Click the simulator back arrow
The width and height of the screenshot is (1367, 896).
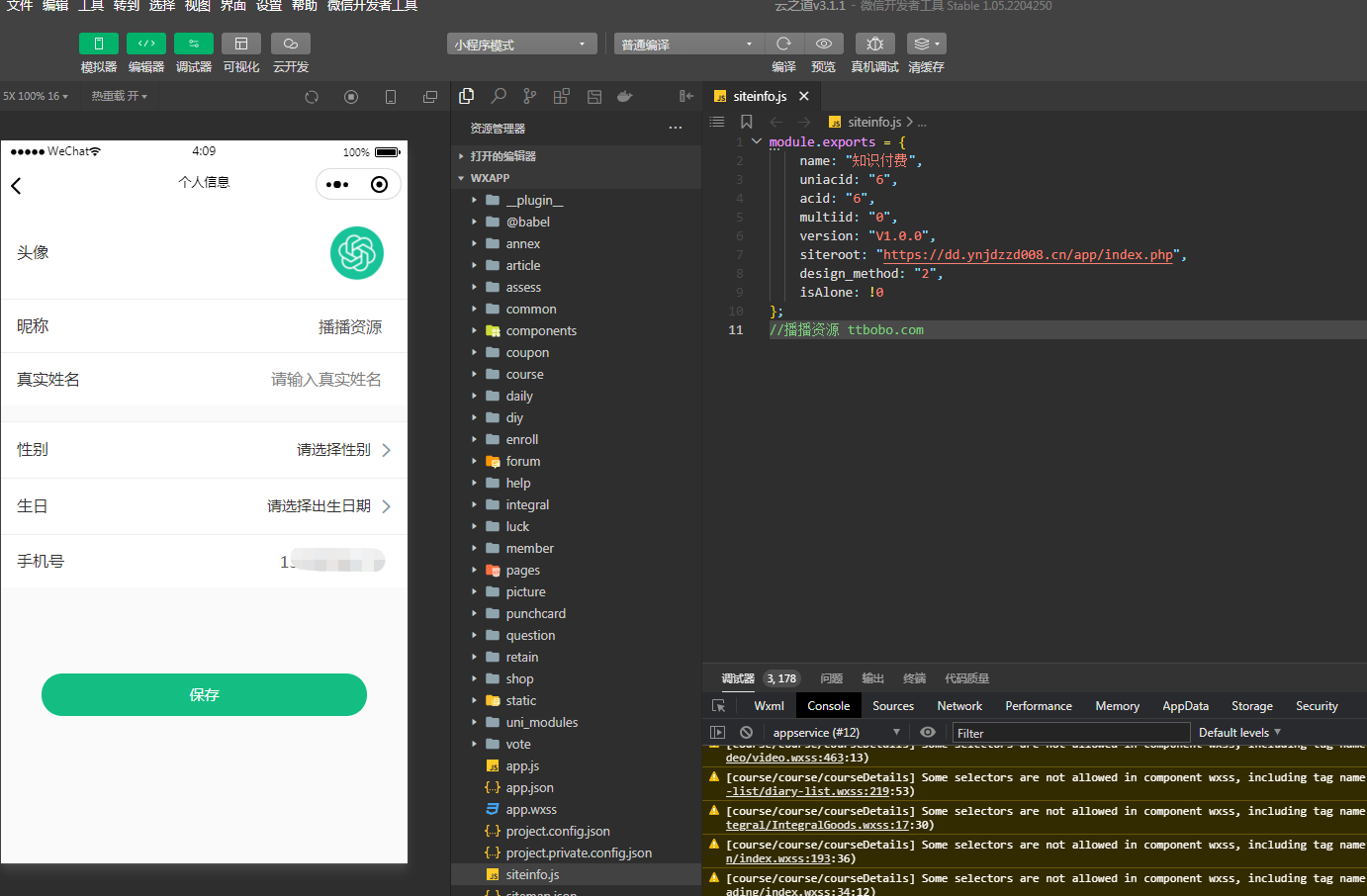coord(16,186)
